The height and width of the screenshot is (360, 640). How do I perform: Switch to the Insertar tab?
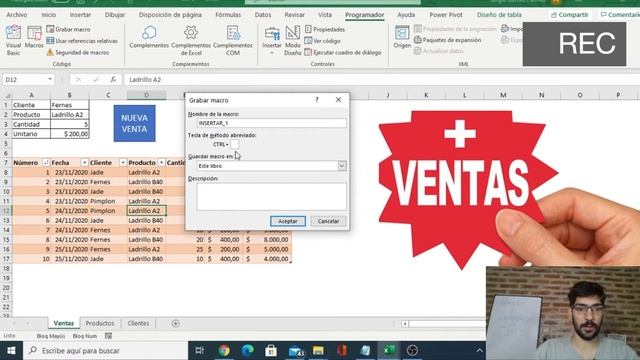pos(80,15)
